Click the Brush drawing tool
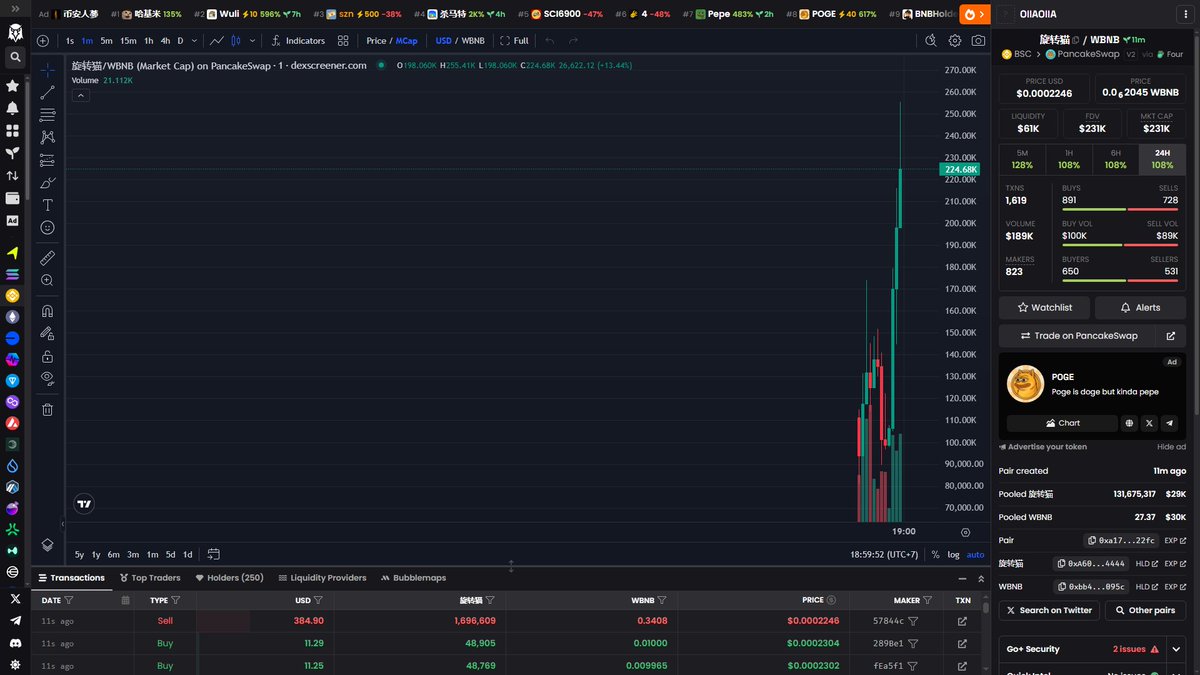Image resolution: width=1200 pixels, height=675 pixels. point(47,183)
